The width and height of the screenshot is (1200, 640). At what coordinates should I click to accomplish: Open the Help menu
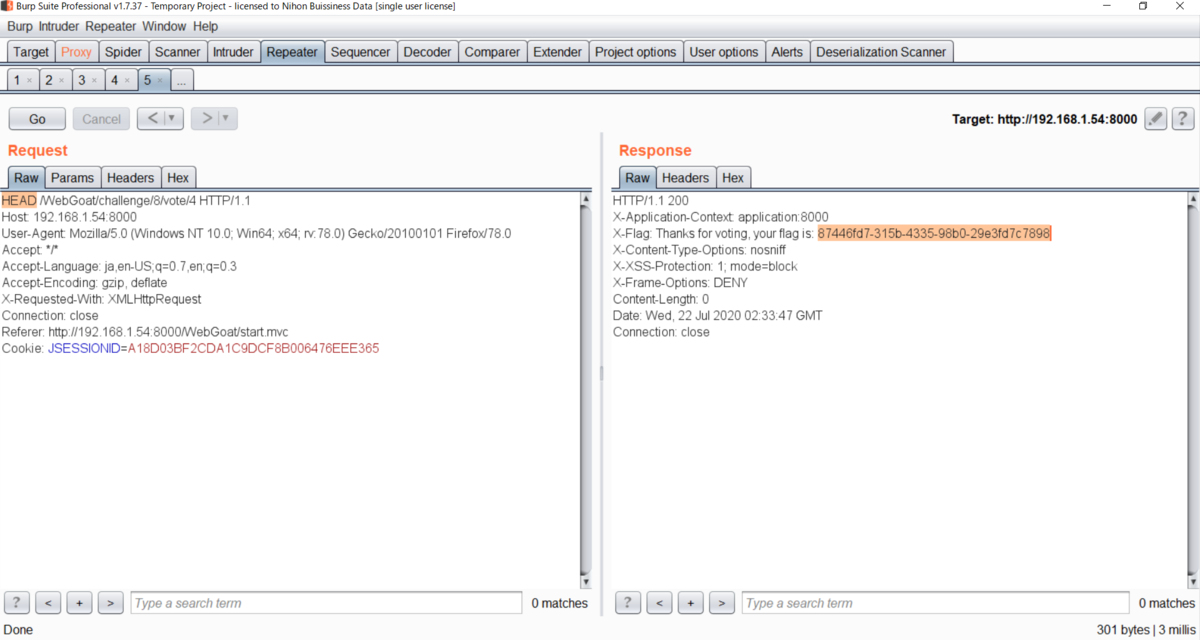coord(205,26)
